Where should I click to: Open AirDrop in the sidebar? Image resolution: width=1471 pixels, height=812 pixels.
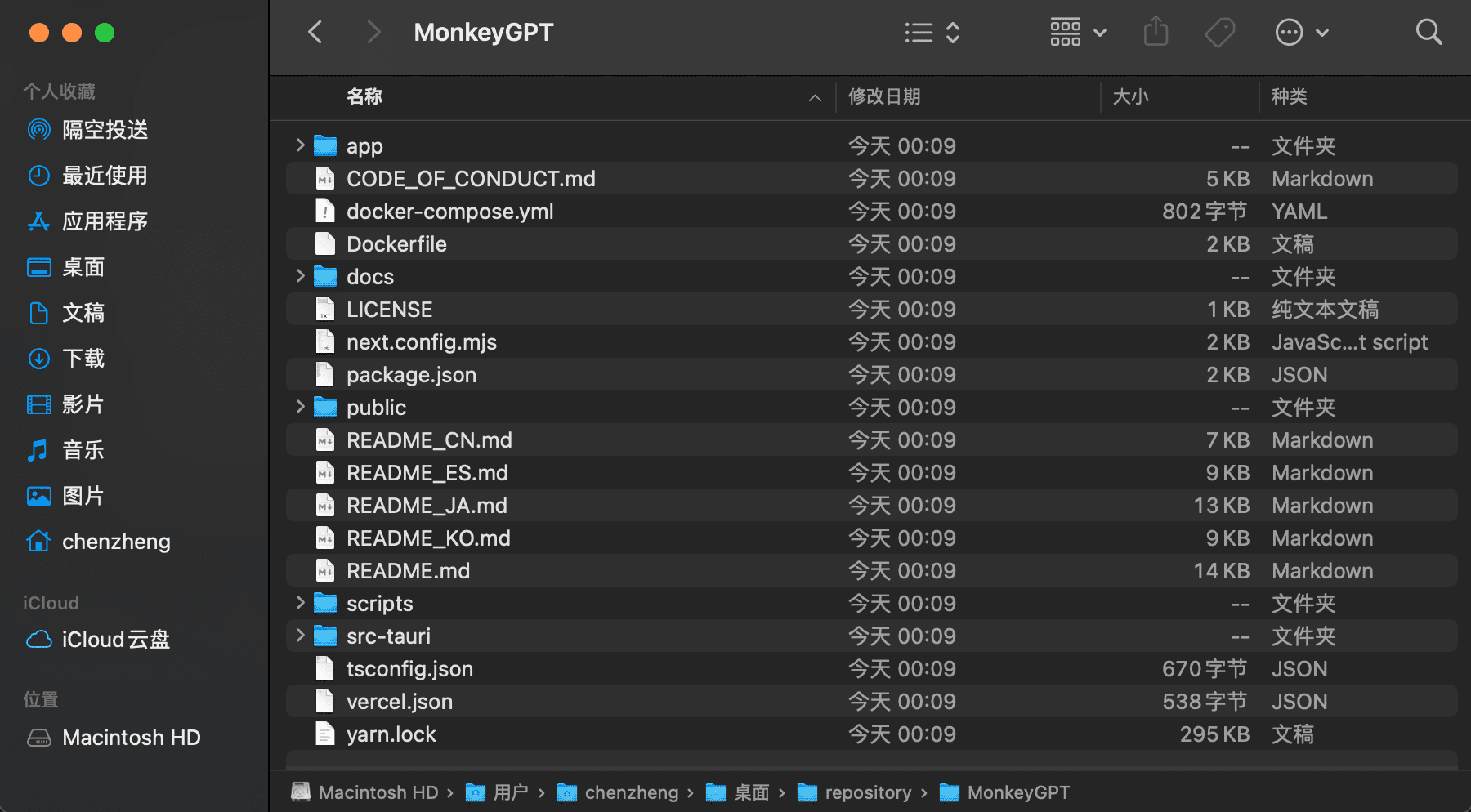point(105,130)
